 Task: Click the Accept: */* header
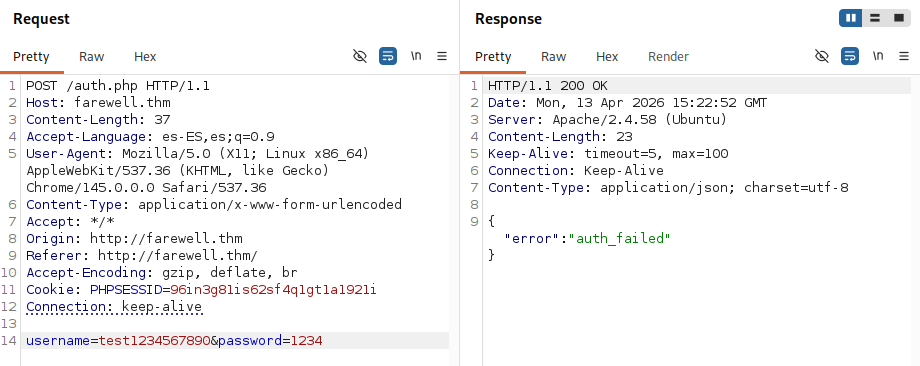[x=70, y=222]
